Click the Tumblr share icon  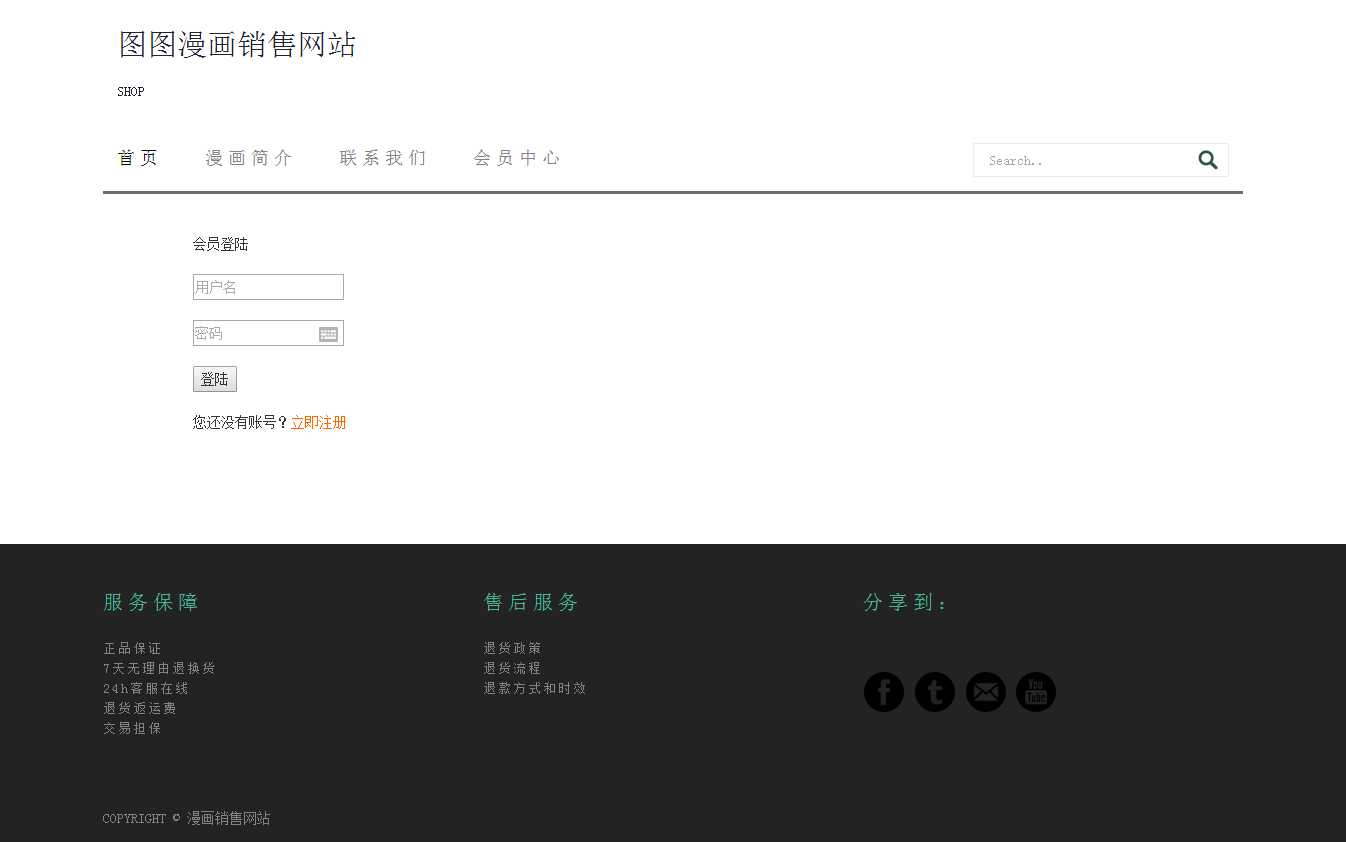pos(934,692)
